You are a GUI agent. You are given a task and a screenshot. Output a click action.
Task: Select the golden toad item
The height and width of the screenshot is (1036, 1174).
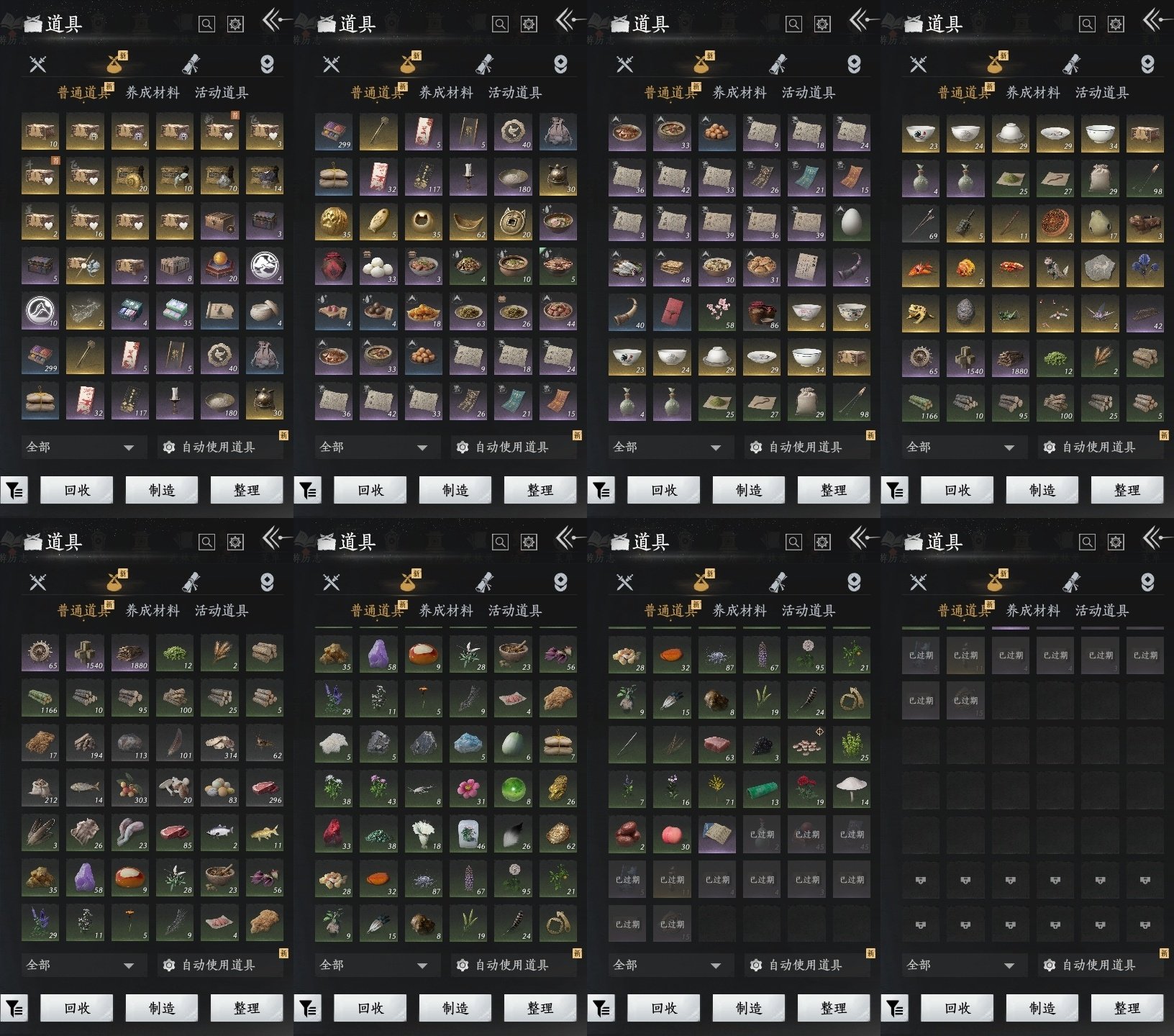[x=921, y=312]
